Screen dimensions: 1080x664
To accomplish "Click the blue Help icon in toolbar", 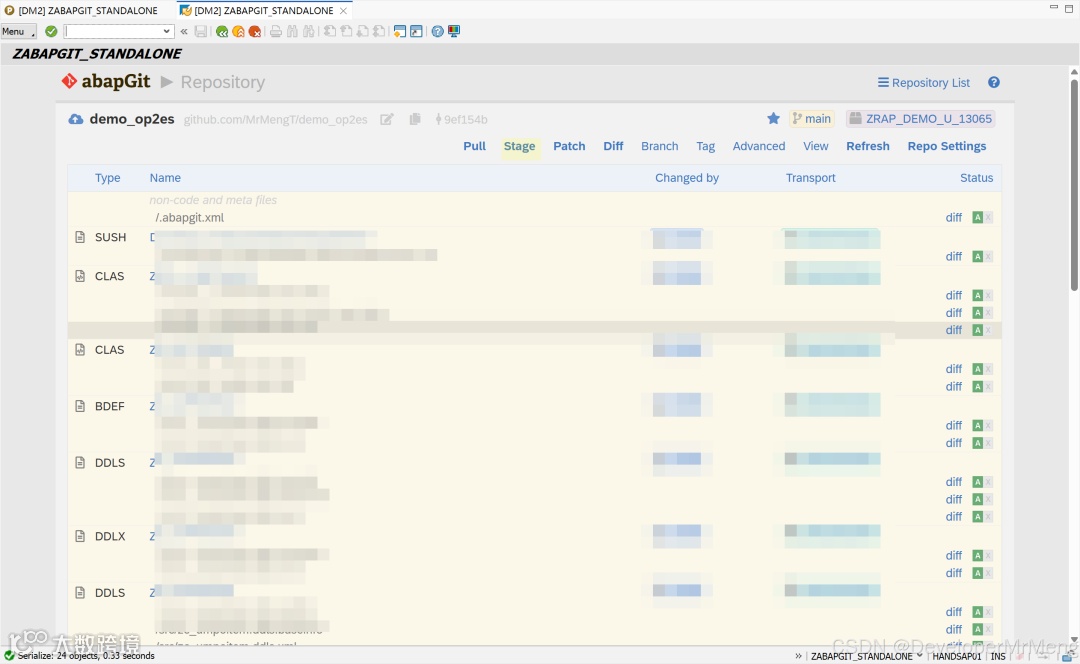I will 437,31.
